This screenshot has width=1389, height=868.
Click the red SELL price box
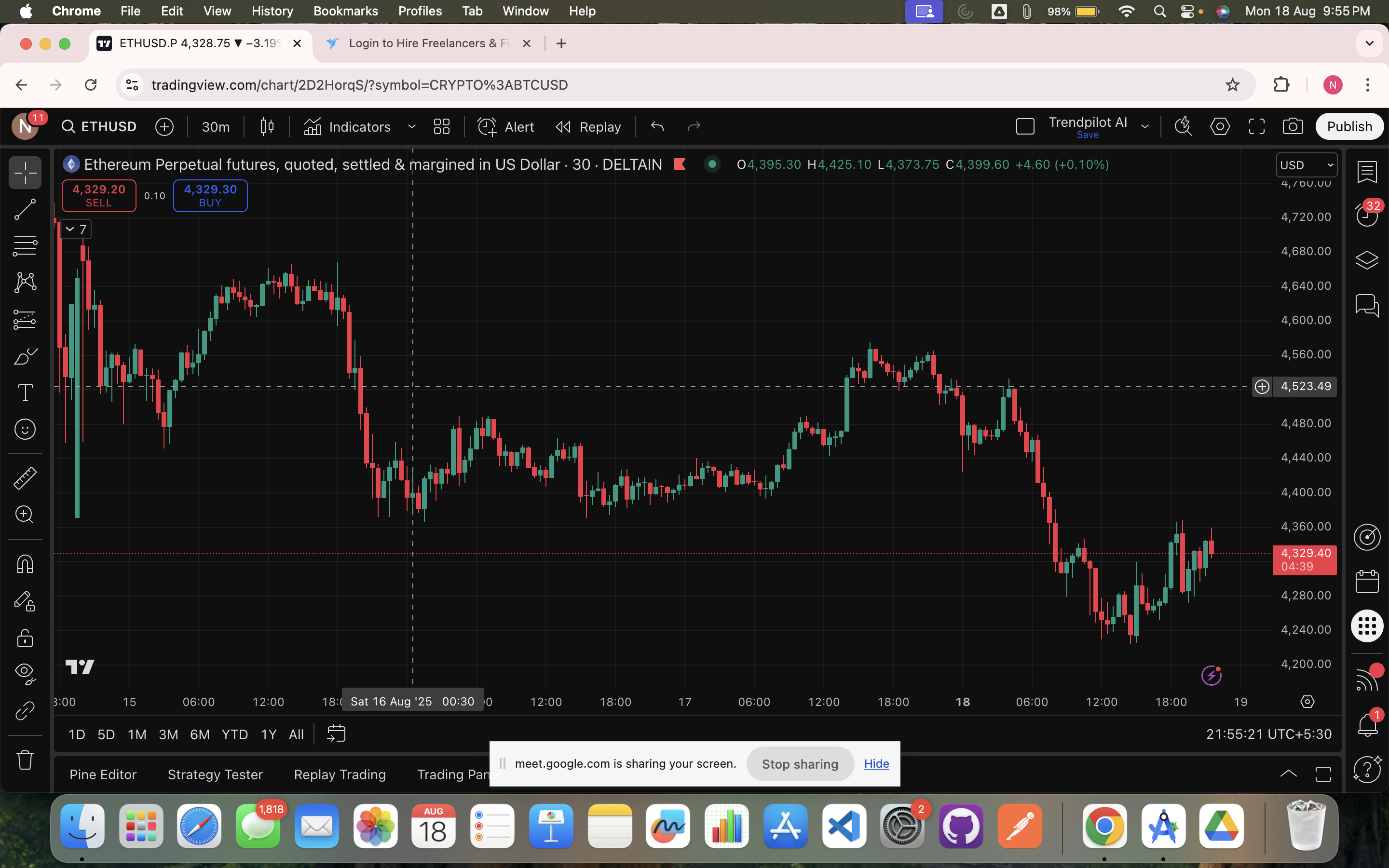tap(99, 196)
